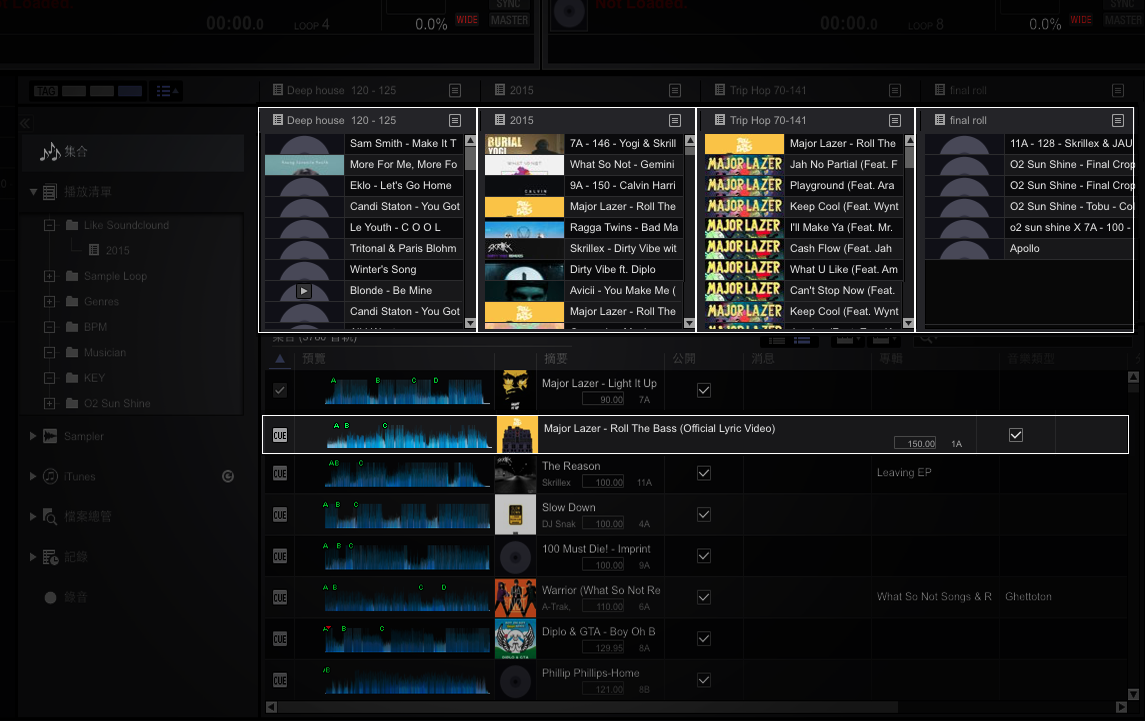Image resolution: width=1145 pixels, height=721 pixels.
Task: Click the CUE icon on Phillip Phillips-Home row
Action: click(280, 681)
